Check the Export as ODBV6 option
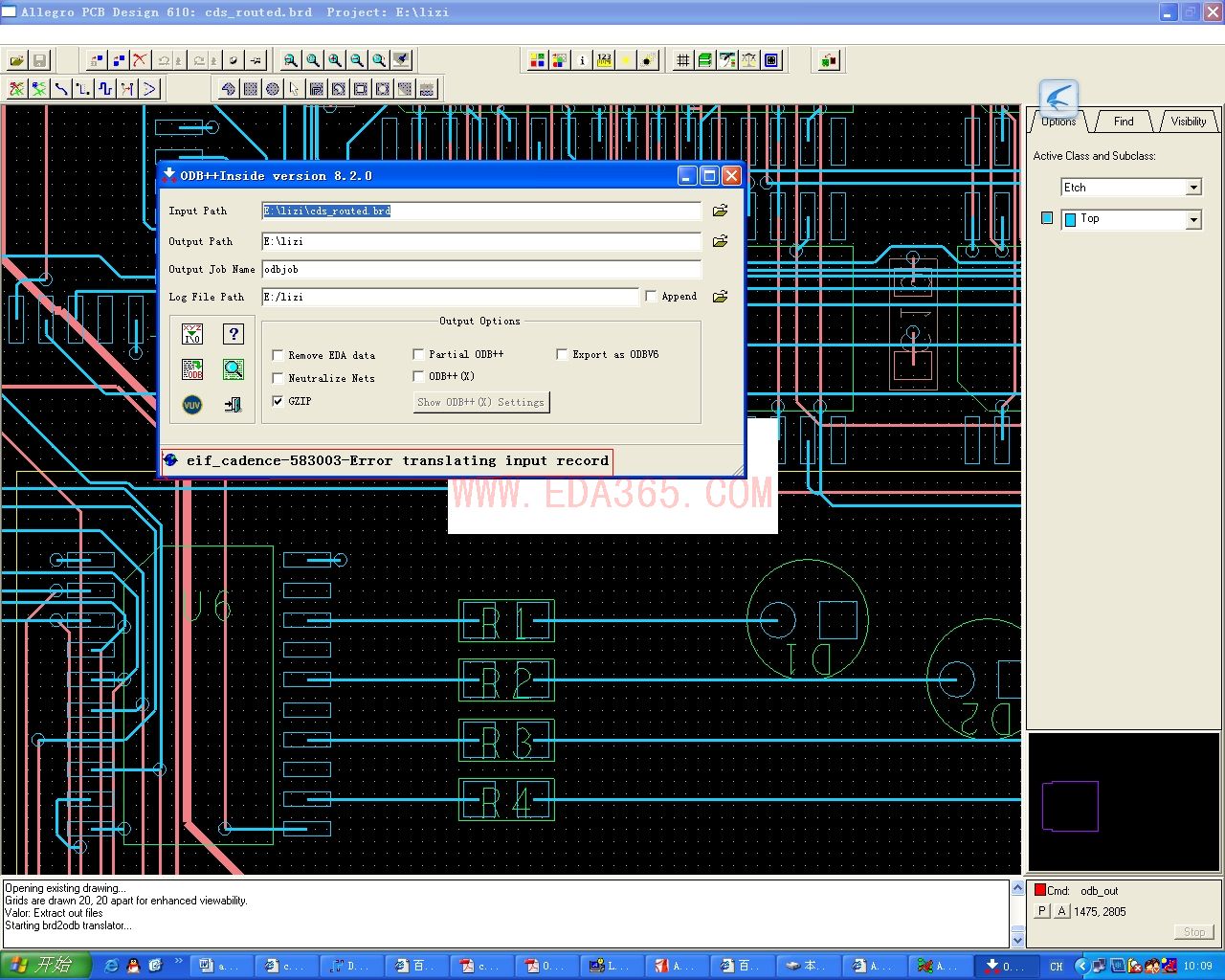The image size is (1225, 980). pyautogui.click(x=562, y=354)
